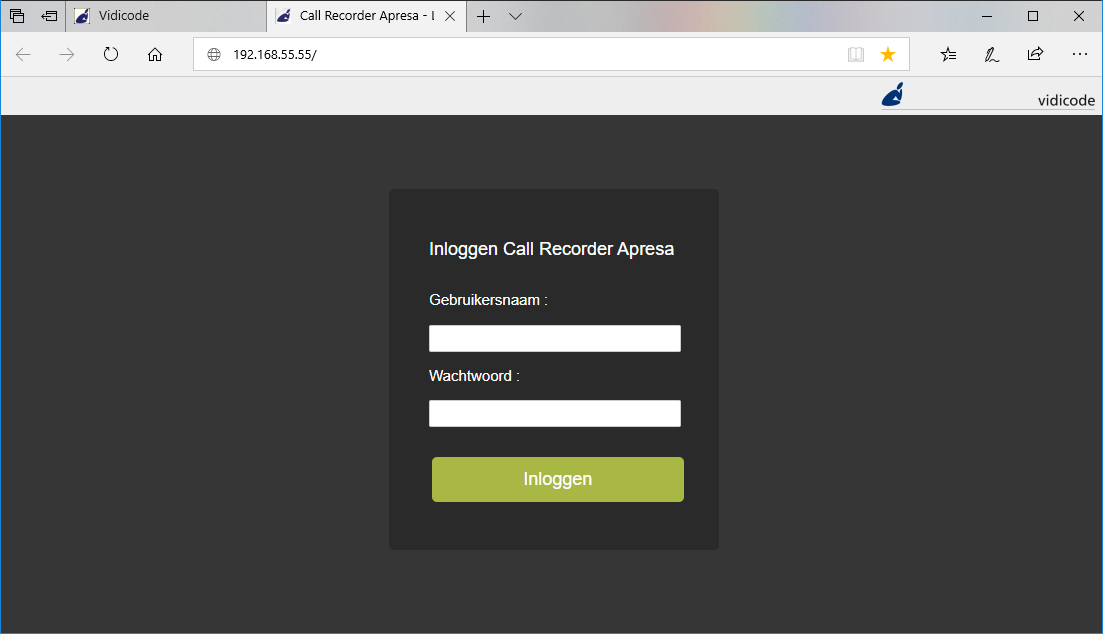Switch to the Vidicode tab
The width and height of the screenshot is (1103, 634).
166,16
